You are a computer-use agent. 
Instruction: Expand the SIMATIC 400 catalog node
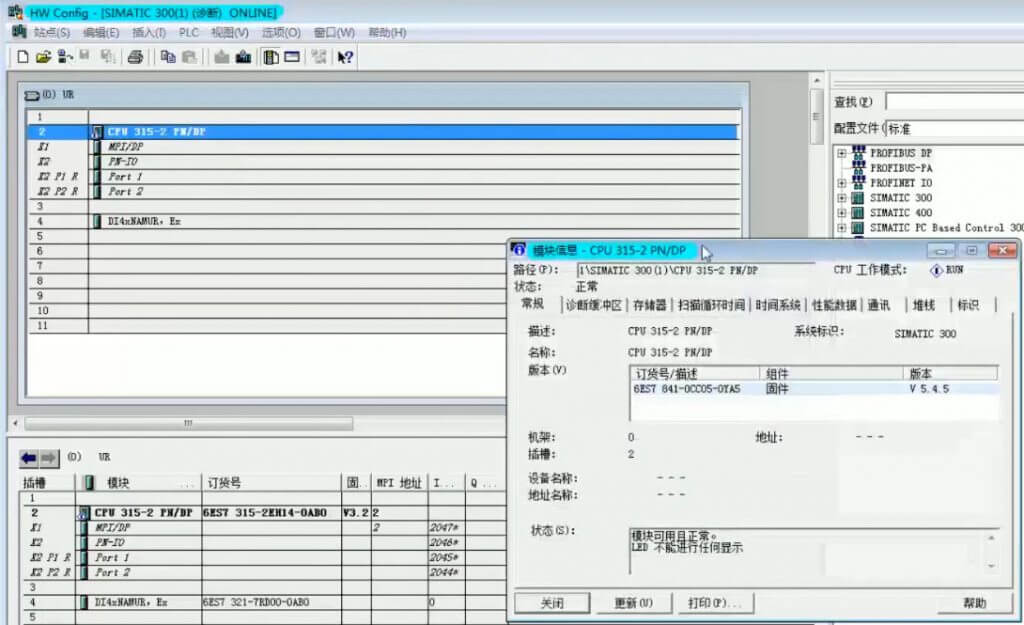click(842, 213)
